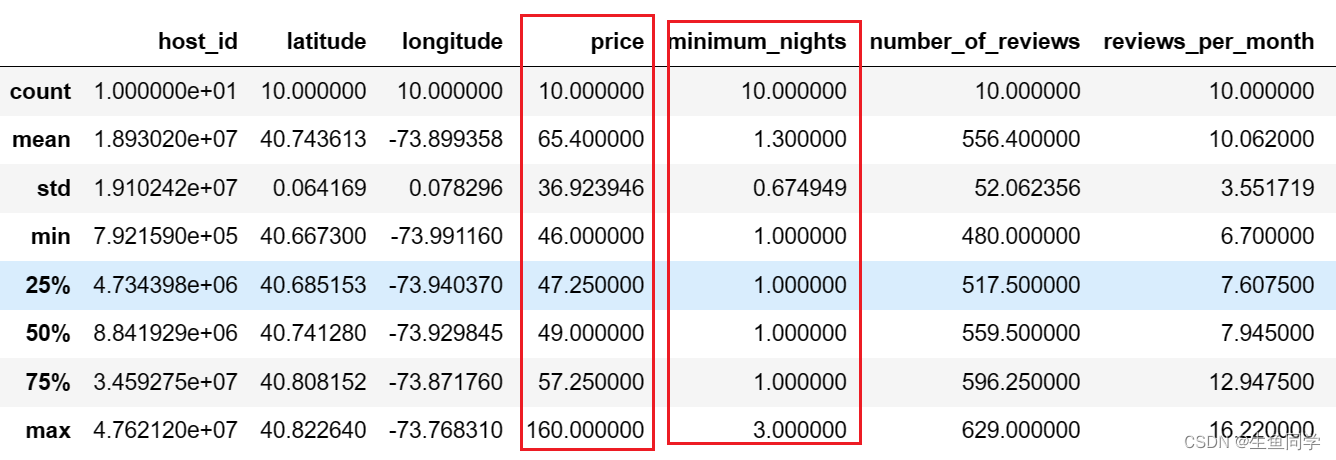Click mean number_of_reviews value 556.400000

pos(1021,139)
